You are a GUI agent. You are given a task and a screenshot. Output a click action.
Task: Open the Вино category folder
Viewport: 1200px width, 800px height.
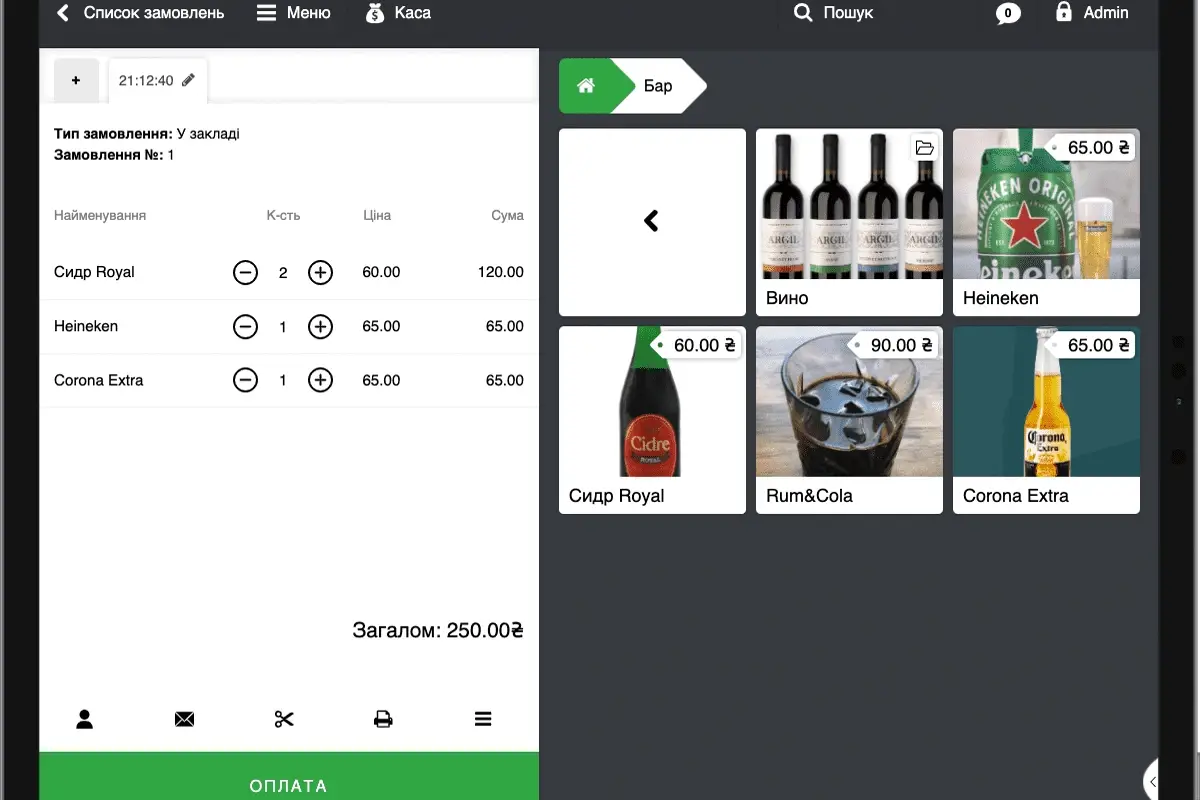849,222
